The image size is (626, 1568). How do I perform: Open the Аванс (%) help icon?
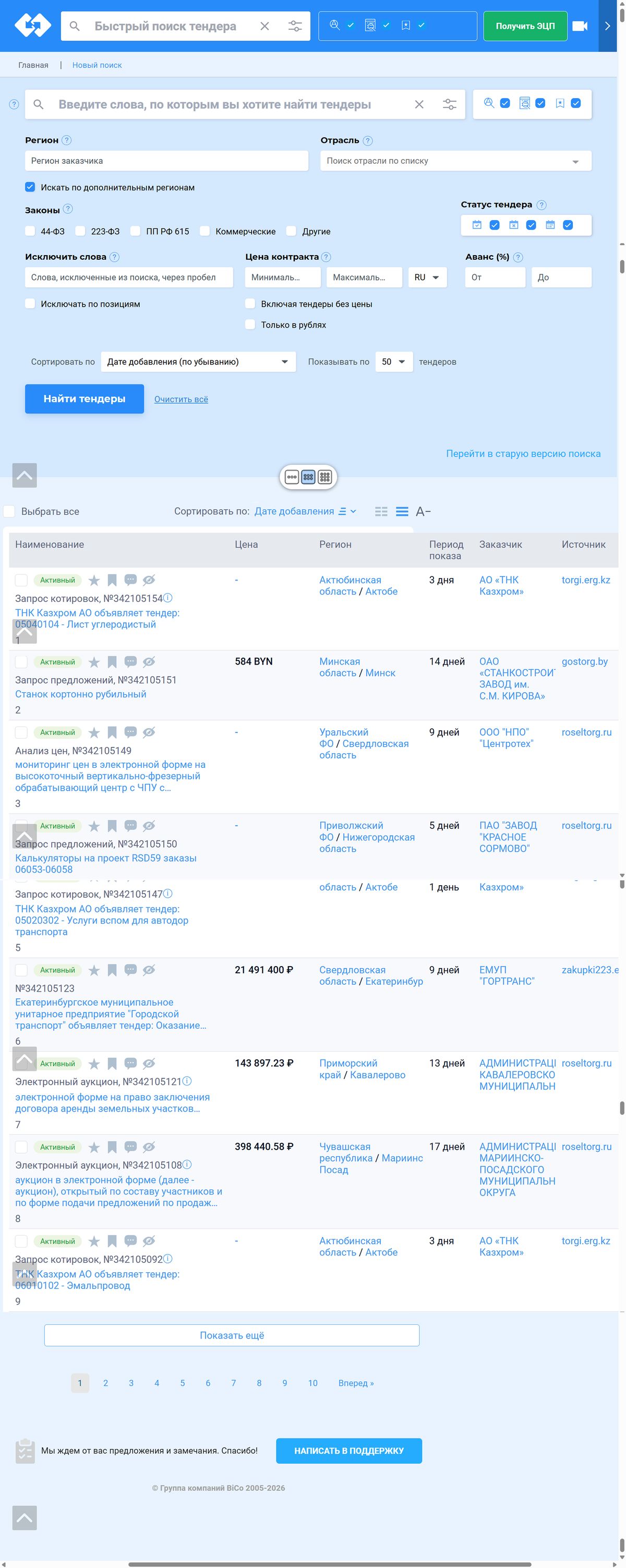coord(518,258)
